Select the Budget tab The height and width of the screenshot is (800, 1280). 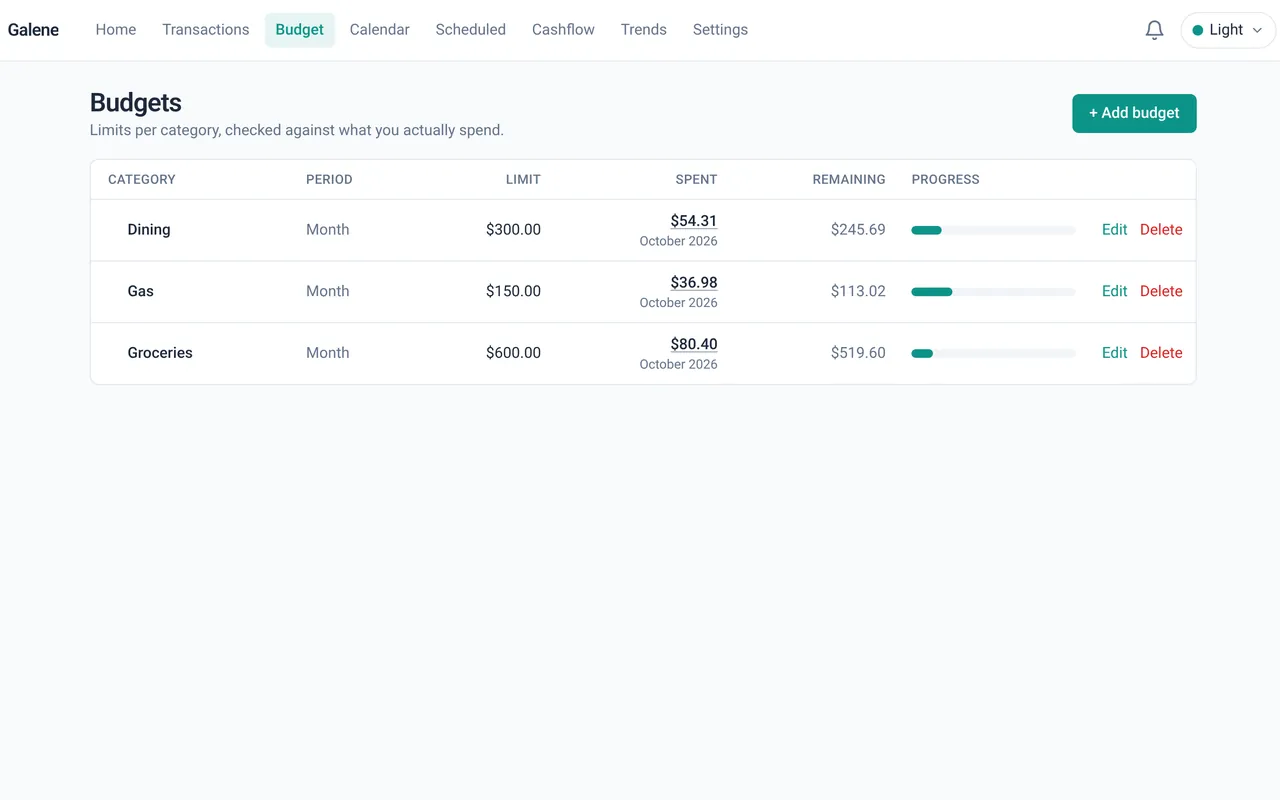[x=300, y=30]
